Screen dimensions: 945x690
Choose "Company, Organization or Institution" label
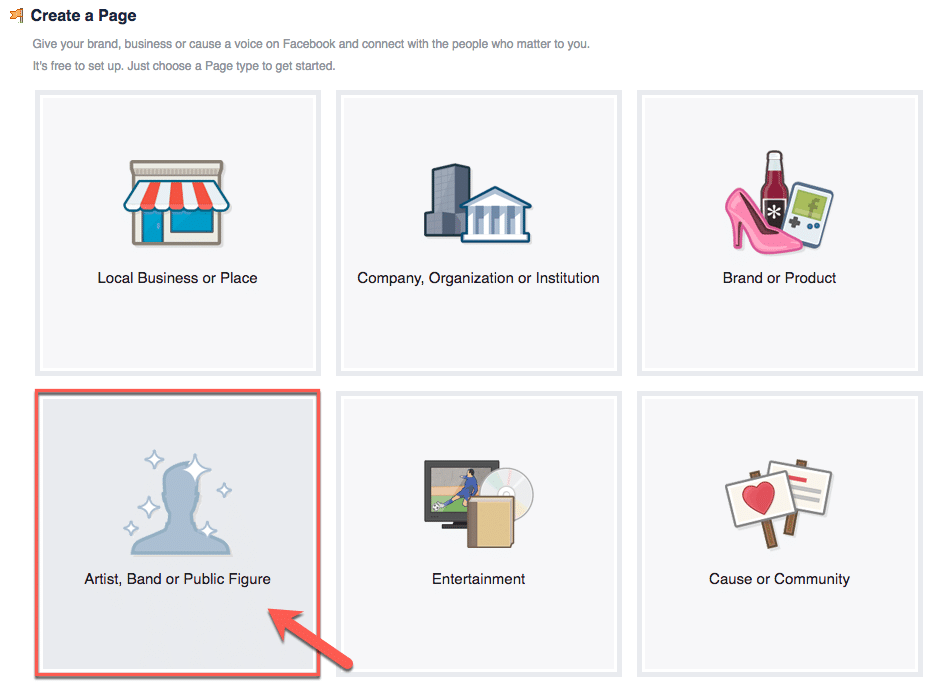[479, 278]
